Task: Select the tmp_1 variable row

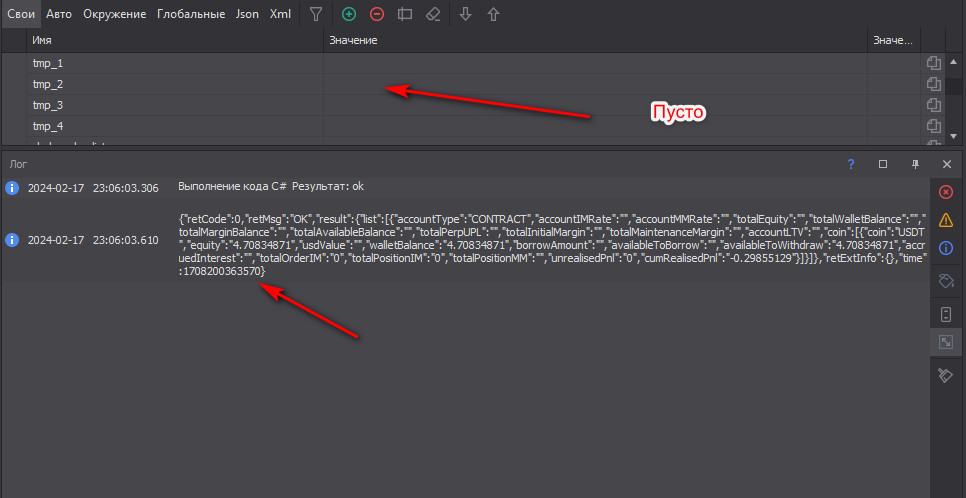Action: pyautogui.click(x=473, y=63)
